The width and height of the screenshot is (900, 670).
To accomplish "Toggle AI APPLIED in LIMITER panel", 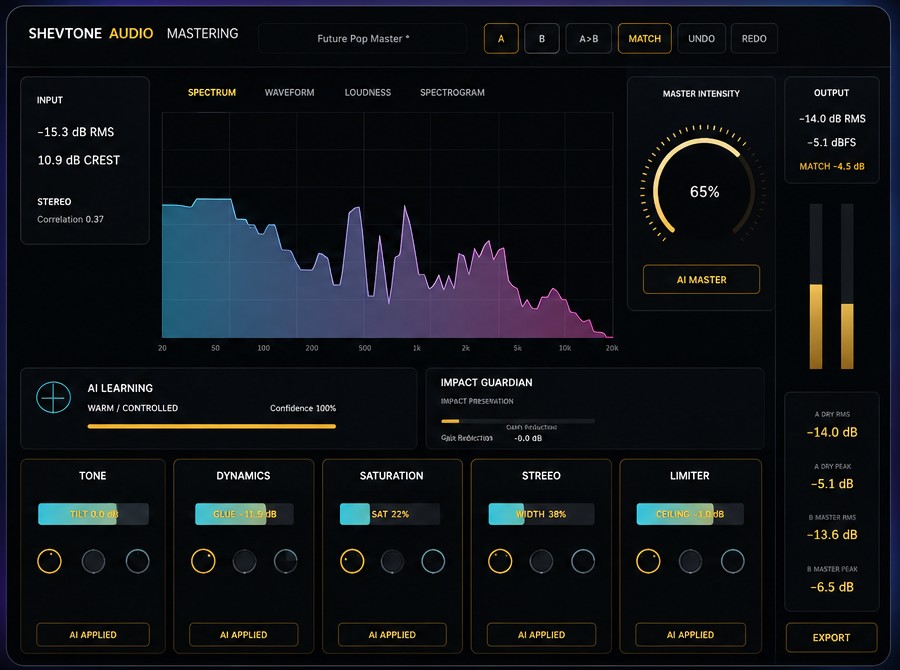I will (x=690, y=634).
